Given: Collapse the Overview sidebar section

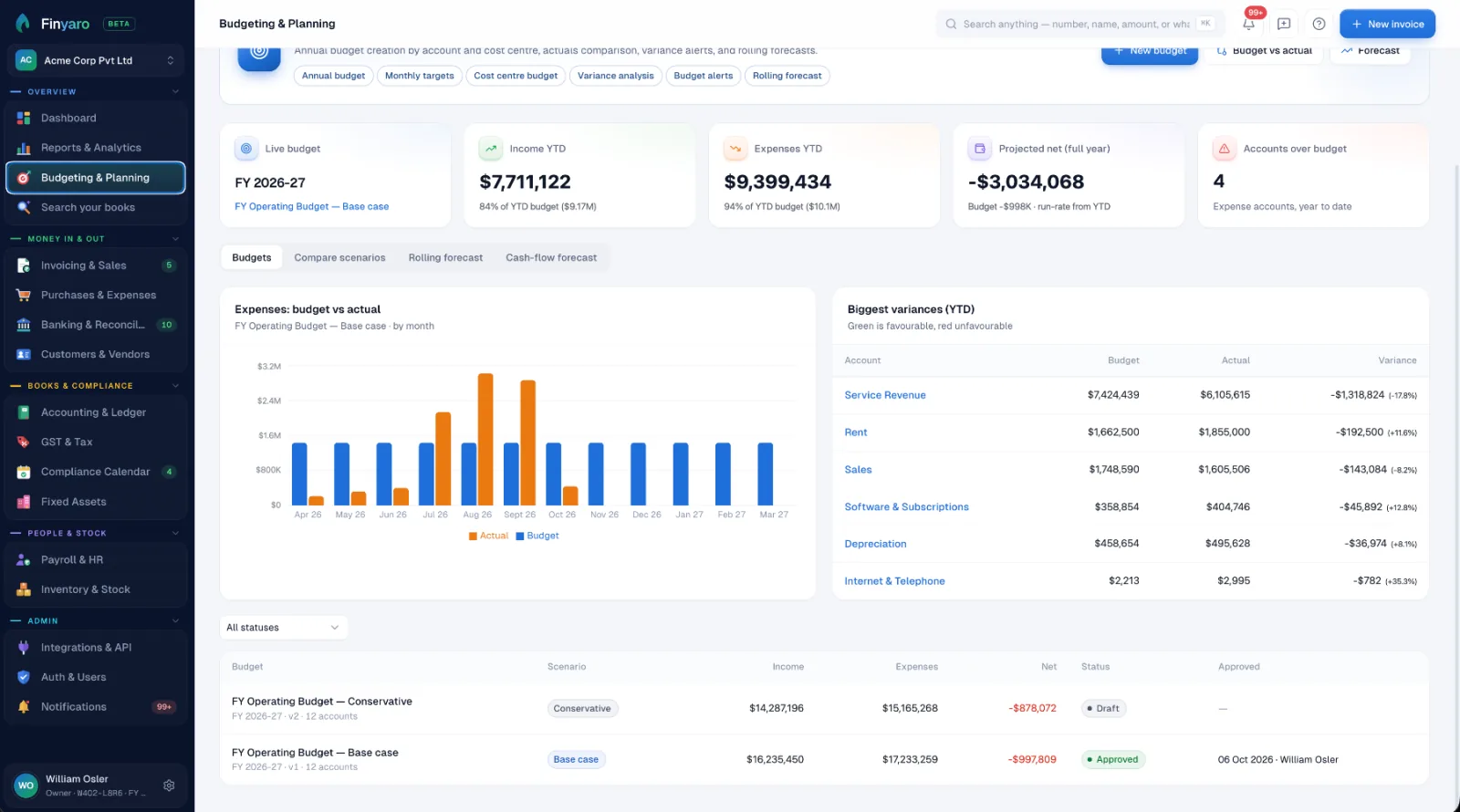Looking at the screenshot, I should click(x=175, y=92).
